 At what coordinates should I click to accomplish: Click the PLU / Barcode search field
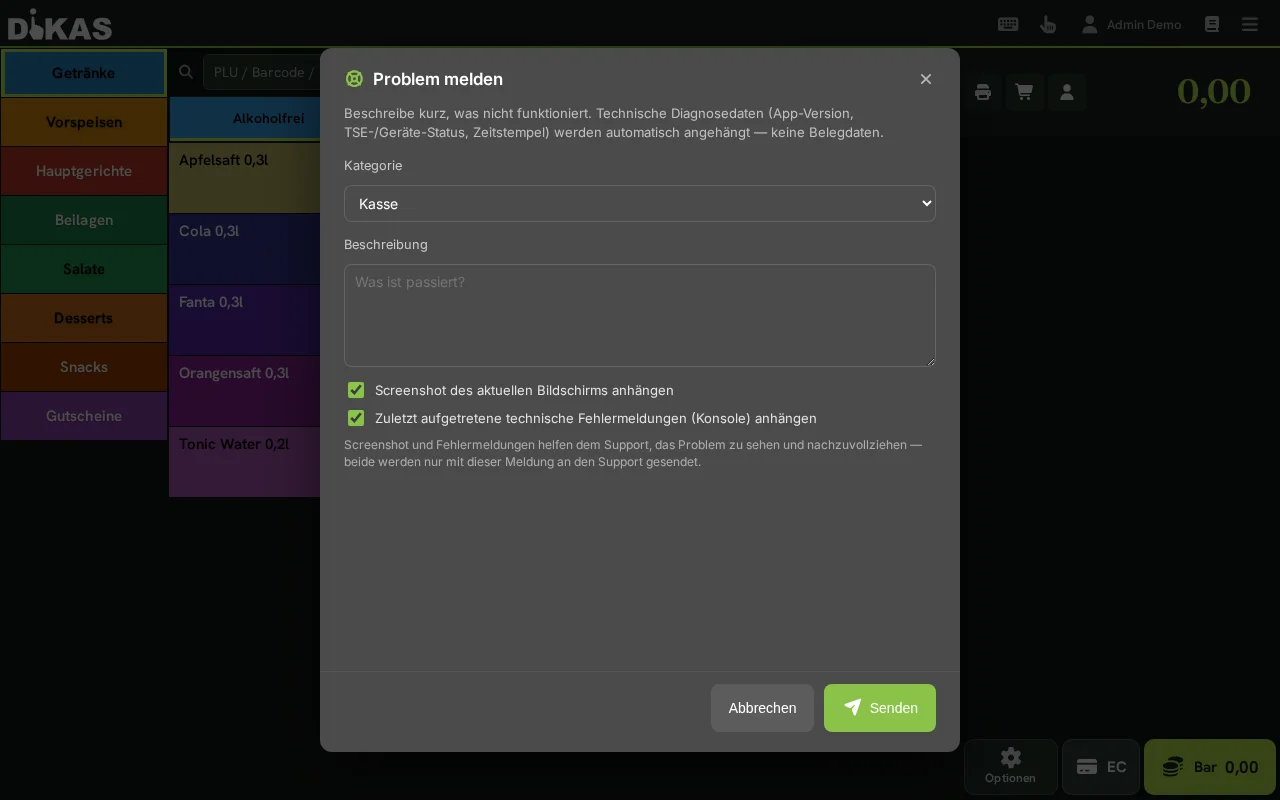[x=262, y=72]
